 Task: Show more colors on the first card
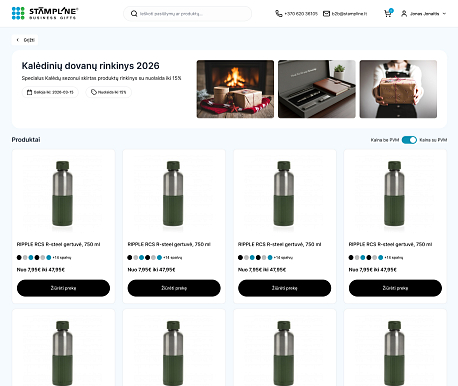pyautogui.click(x=62, y=258)
